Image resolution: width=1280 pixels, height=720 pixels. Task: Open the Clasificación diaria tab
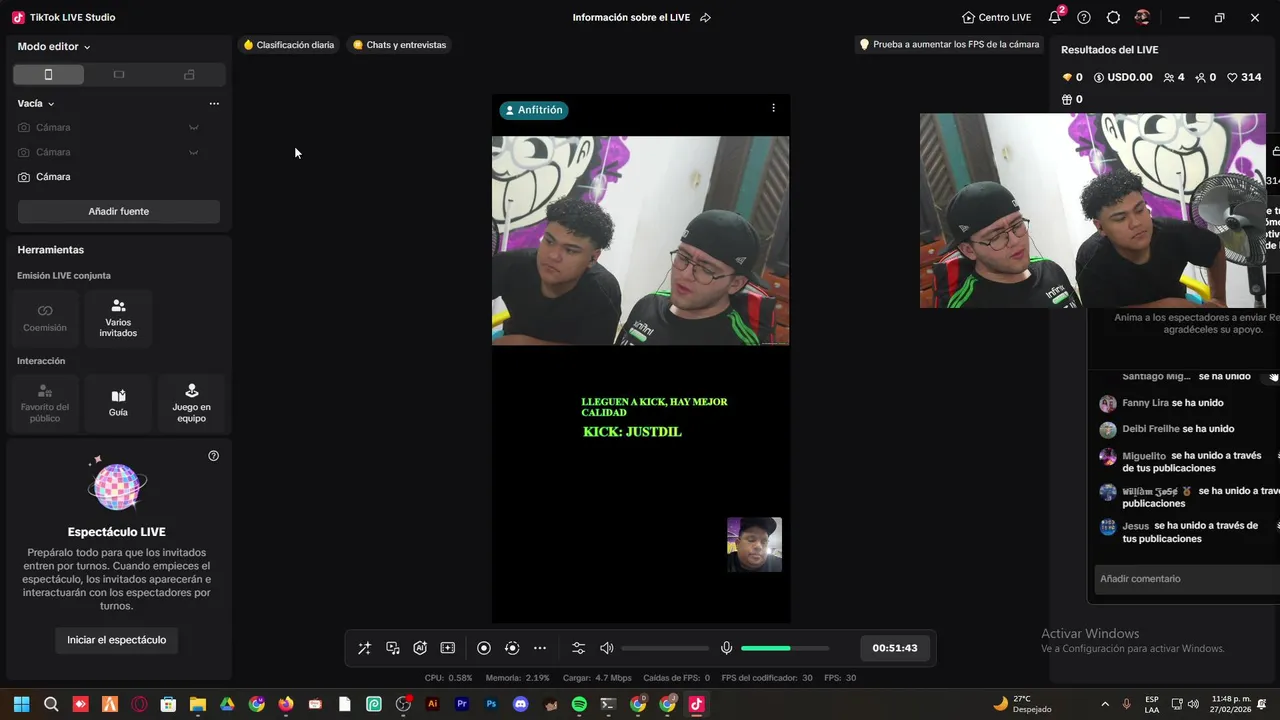pyautogui.click(x=289, y=45)
